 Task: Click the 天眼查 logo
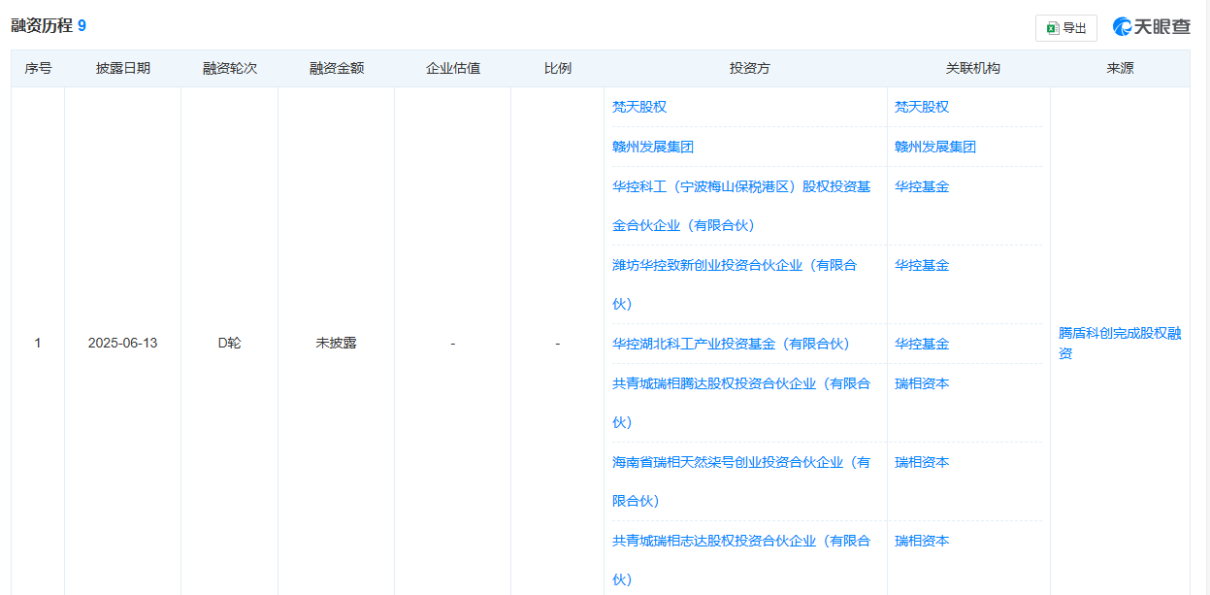pyautogui.click(x=1151, y=27)
